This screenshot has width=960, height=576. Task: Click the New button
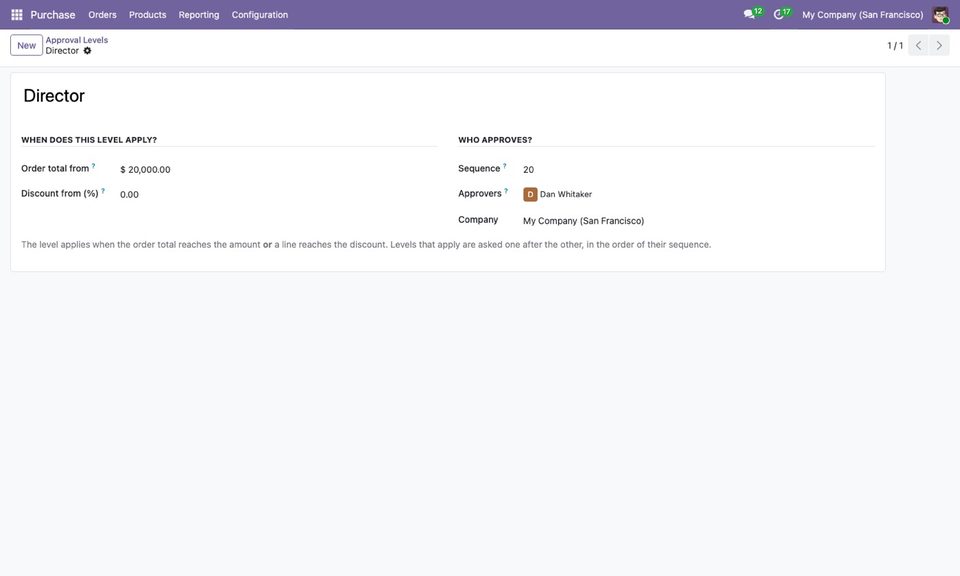click(x=26, y=45)
